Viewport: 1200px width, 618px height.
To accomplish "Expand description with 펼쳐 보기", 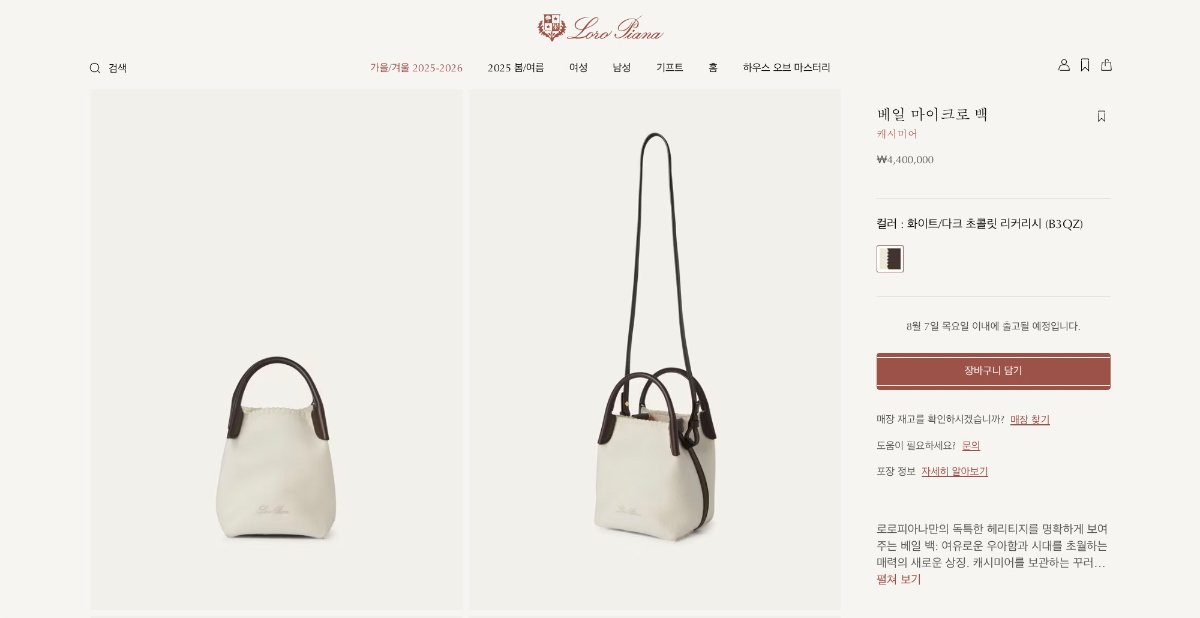I will (x=899, y=580).
